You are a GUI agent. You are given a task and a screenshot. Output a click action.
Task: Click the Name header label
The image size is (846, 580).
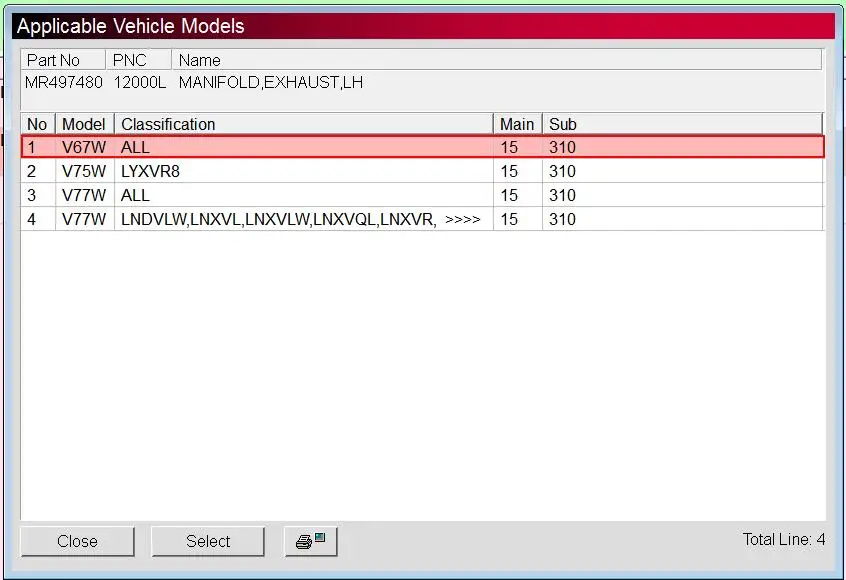(x=200, y=60)
